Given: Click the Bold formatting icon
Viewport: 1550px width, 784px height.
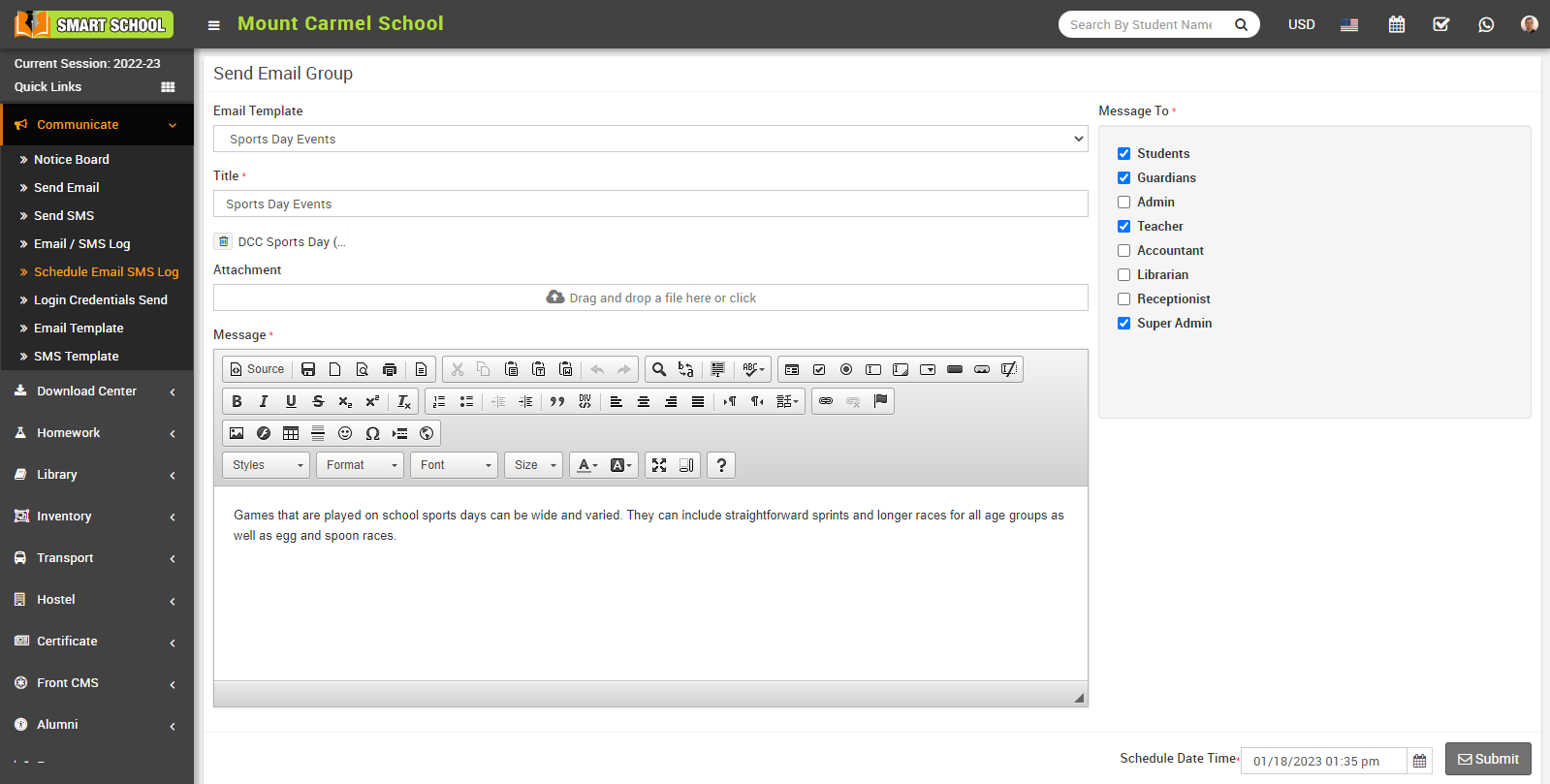Looking at the screenshot, I should pos(237,401).
